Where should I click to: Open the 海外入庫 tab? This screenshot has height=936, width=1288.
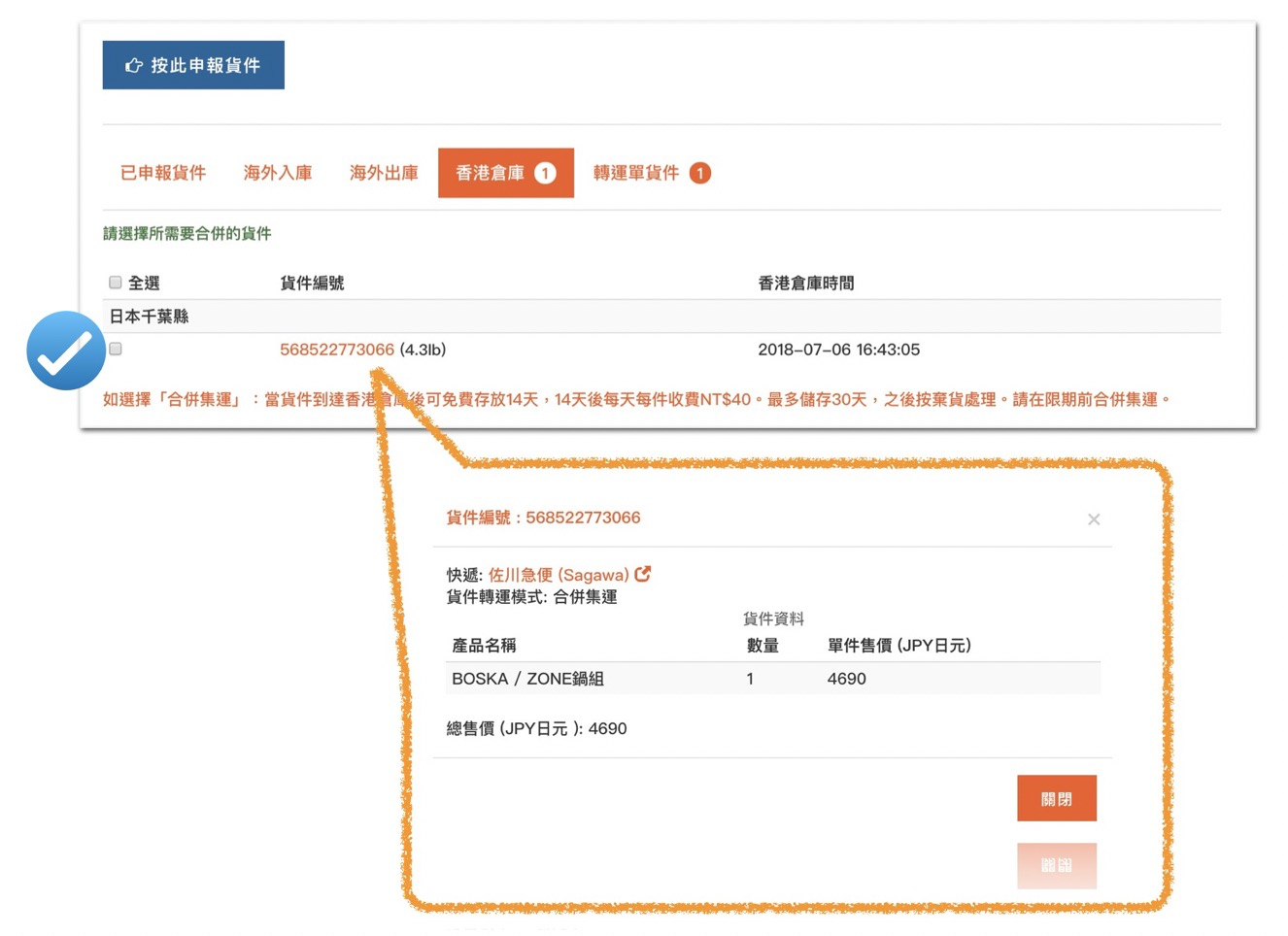[278, 173]
